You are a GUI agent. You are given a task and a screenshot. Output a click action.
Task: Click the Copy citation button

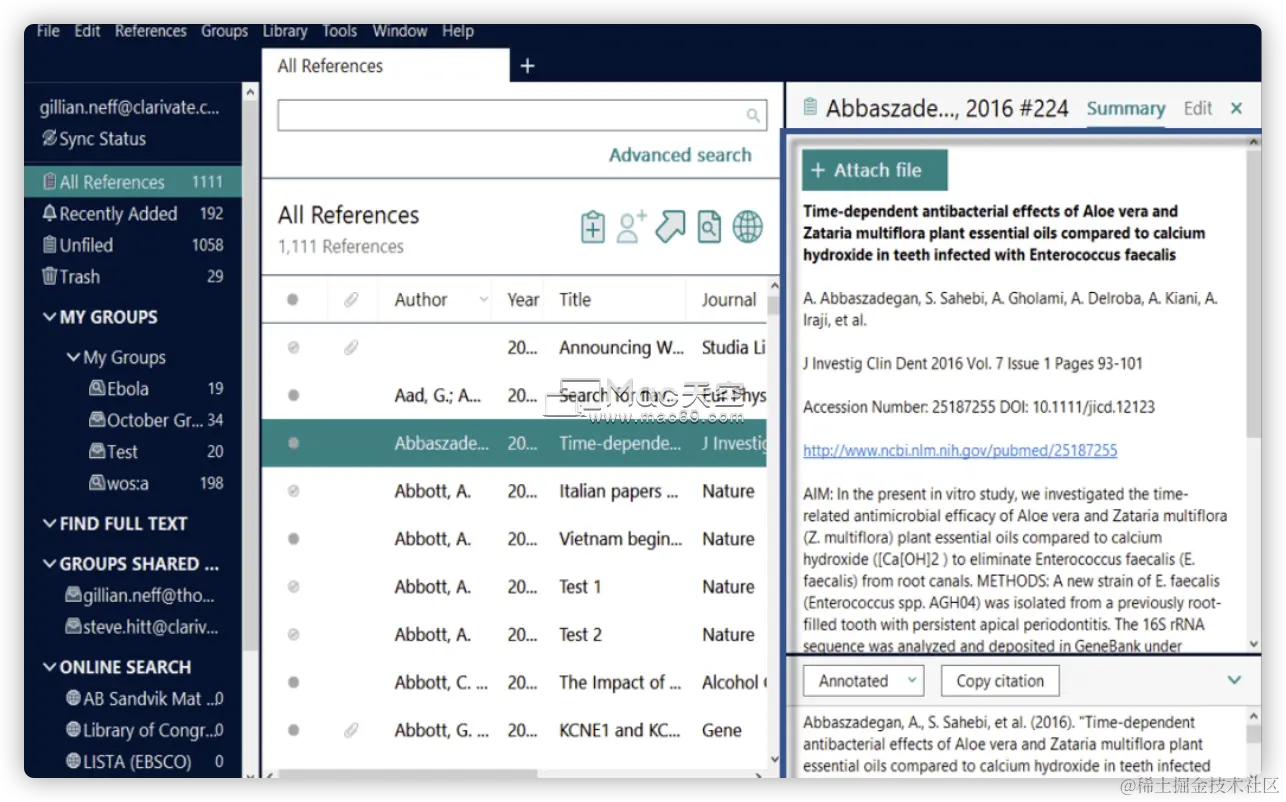(1000, 681)
